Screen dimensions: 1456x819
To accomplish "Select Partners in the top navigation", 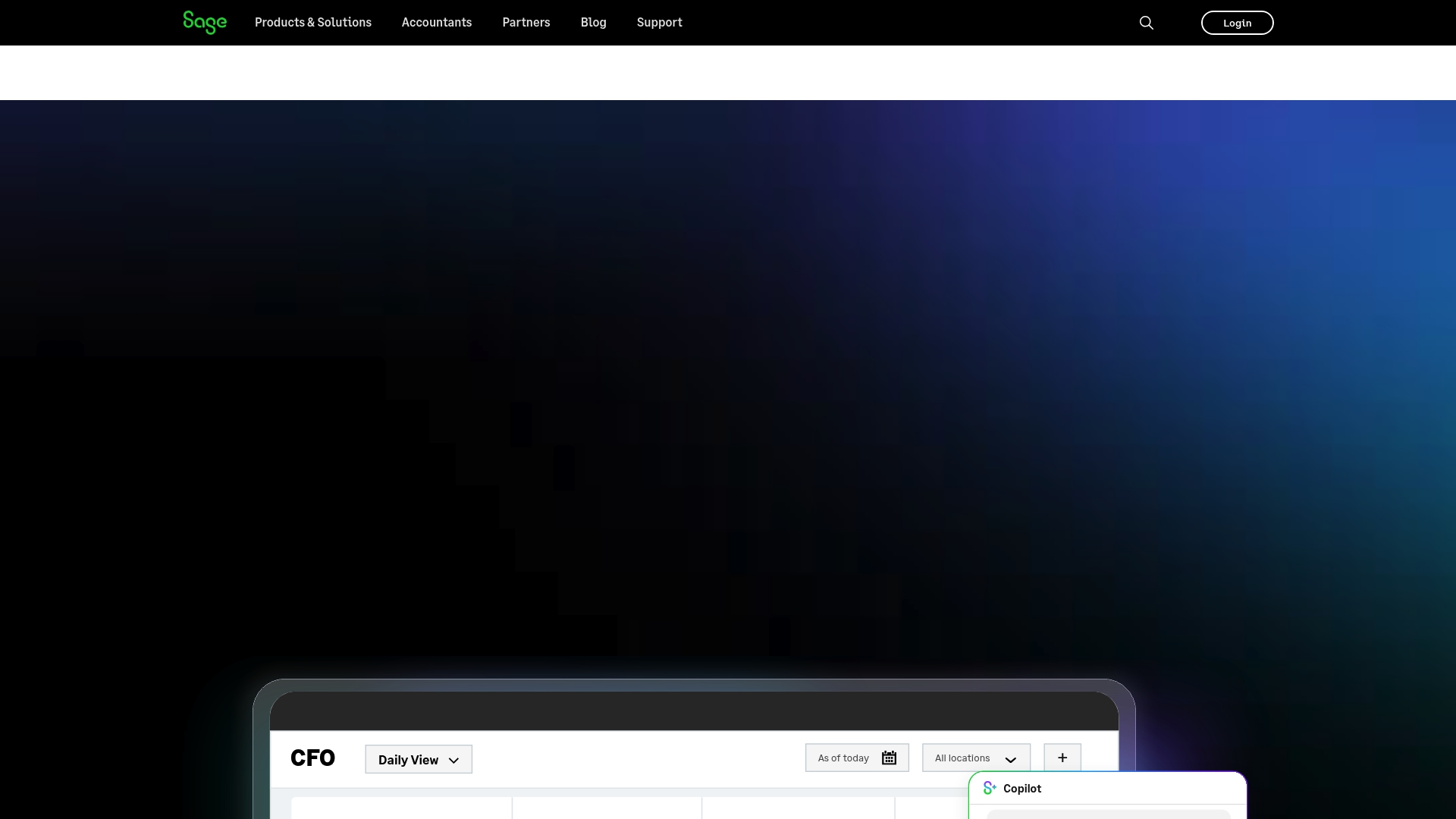I will coord(526,22).
